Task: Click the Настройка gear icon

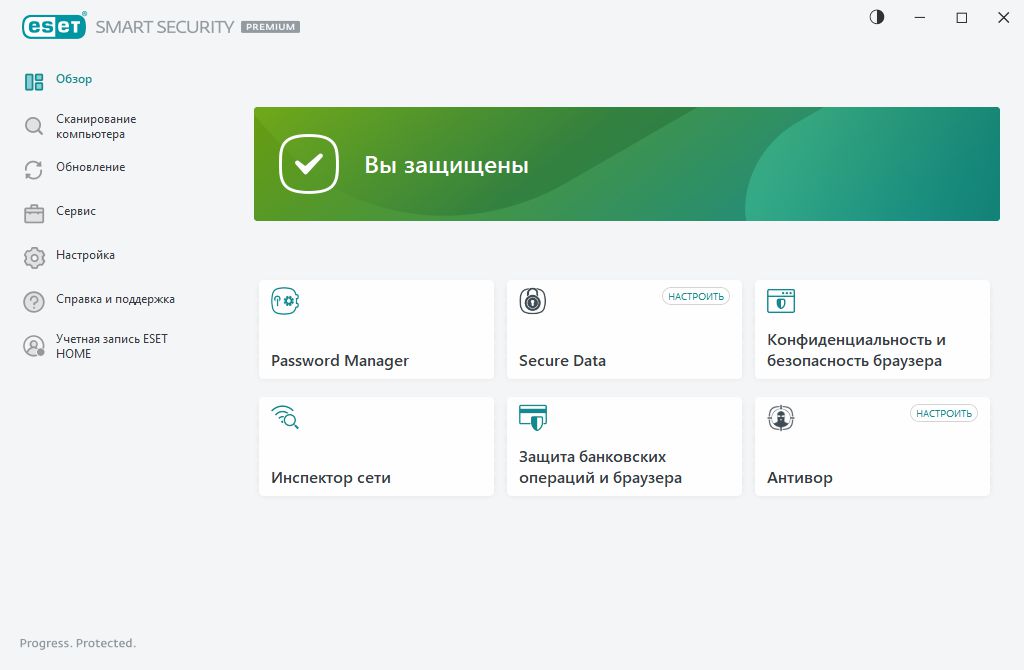Action: (x=34, y=258)
